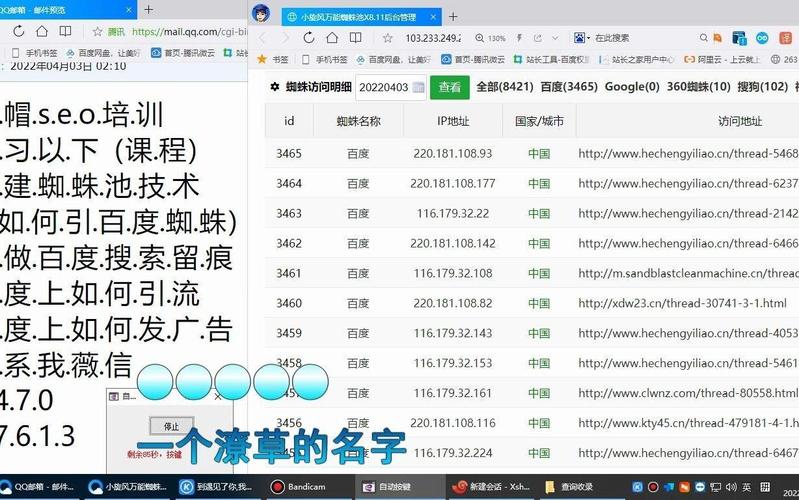Open 首页-腾讯微云 bookmark in QQ Mail window

183,53
